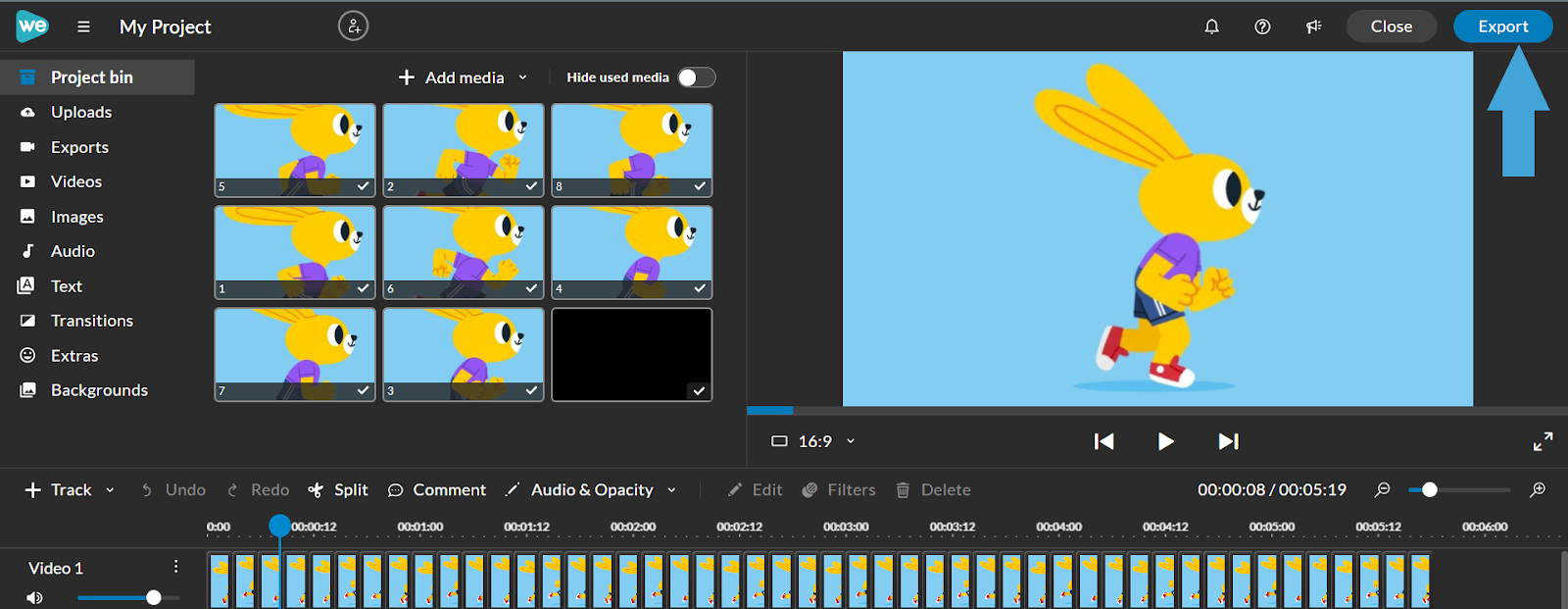This screenshot has width=1568, height=609.
Task: Click the notifications bell icon
Action: [1211, 26]
